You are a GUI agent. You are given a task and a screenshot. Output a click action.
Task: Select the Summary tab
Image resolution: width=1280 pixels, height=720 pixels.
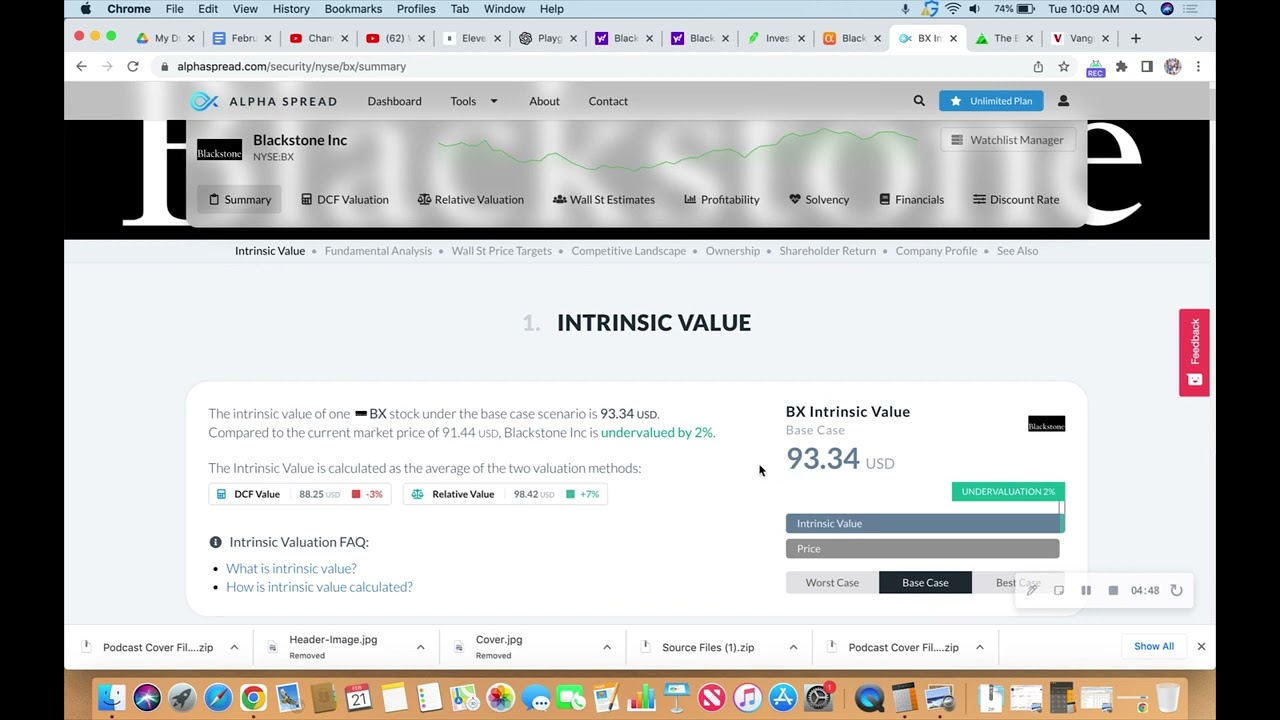(x=240, y=200)
